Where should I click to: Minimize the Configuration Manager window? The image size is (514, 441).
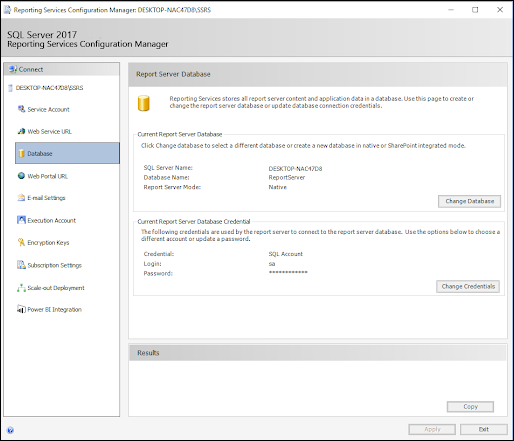point(451,10)
